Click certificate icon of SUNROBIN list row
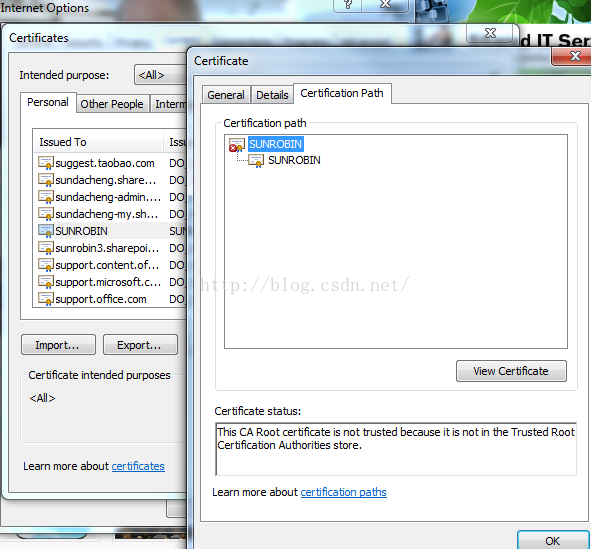Viewport: 591px width, 549px height. point(46,231)
